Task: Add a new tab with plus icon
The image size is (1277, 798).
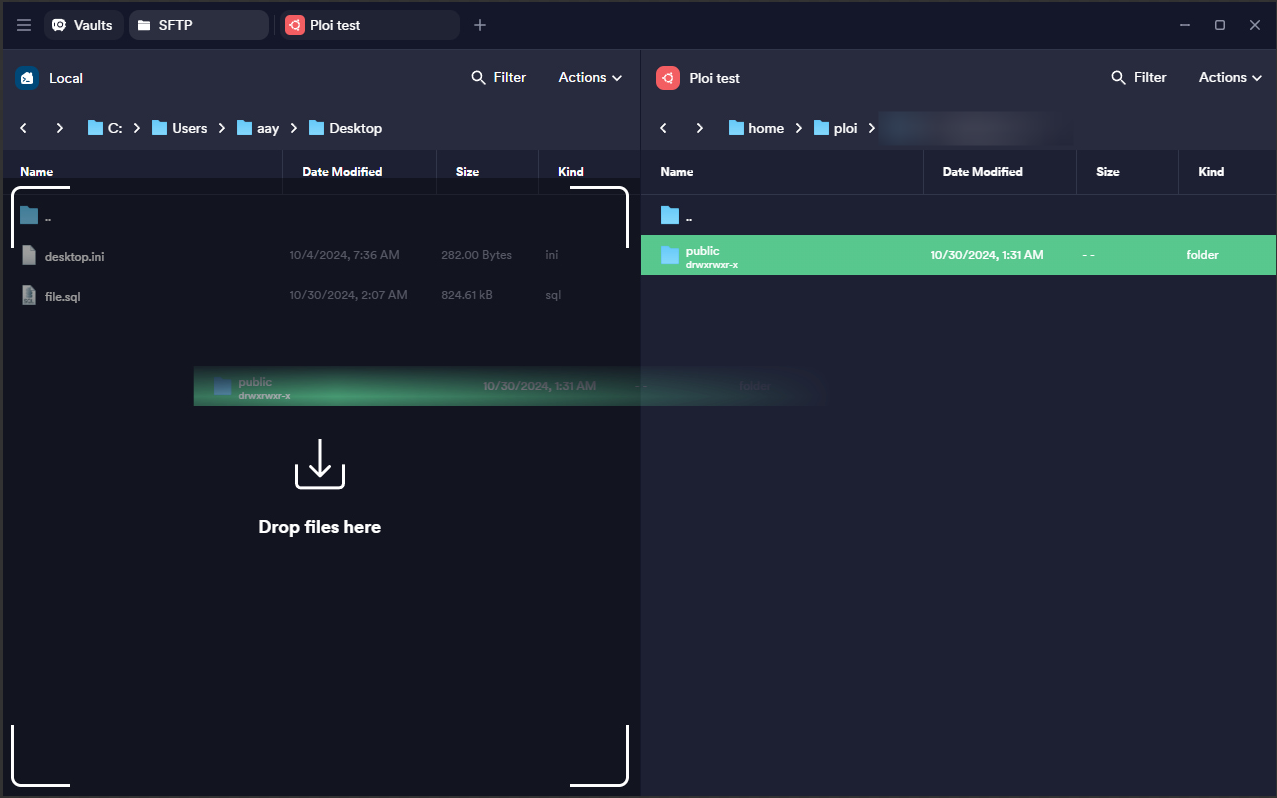Action: [x=480, y=25]
